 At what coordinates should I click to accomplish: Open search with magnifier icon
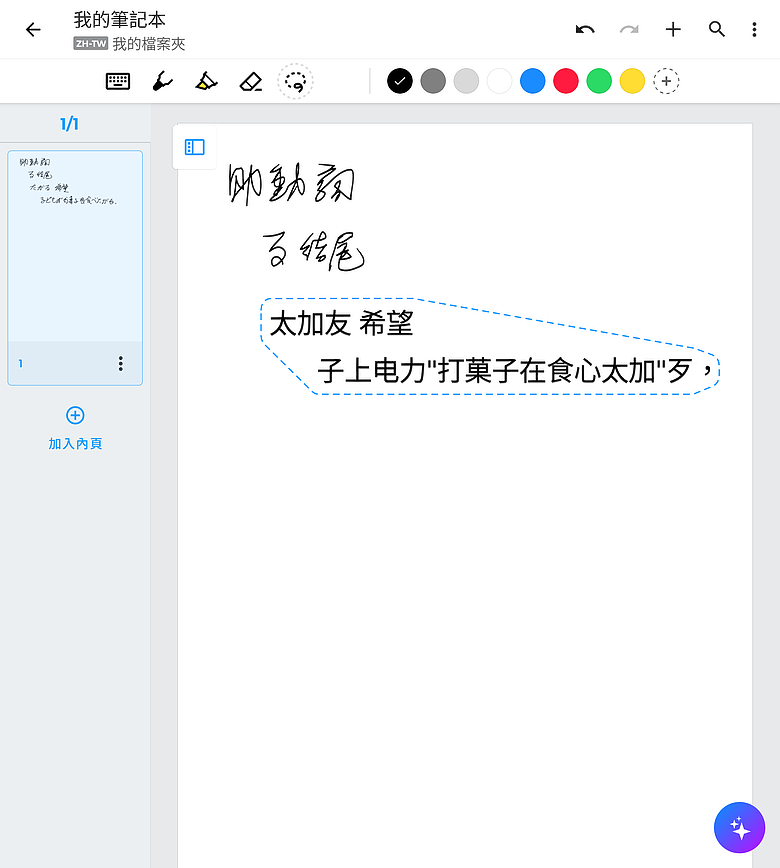pos(717,29)
